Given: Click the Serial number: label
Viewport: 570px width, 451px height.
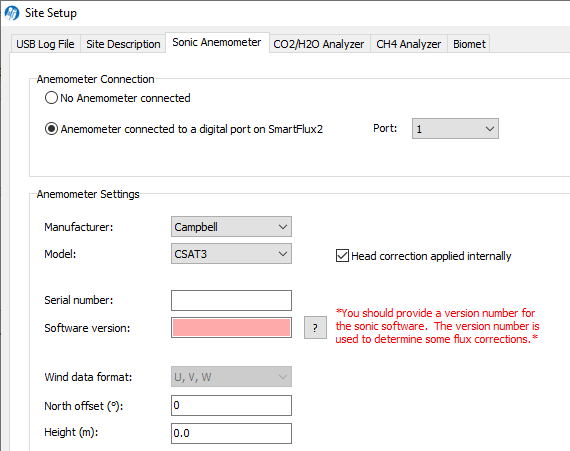Looking at the screenshot, I should 79,300.
